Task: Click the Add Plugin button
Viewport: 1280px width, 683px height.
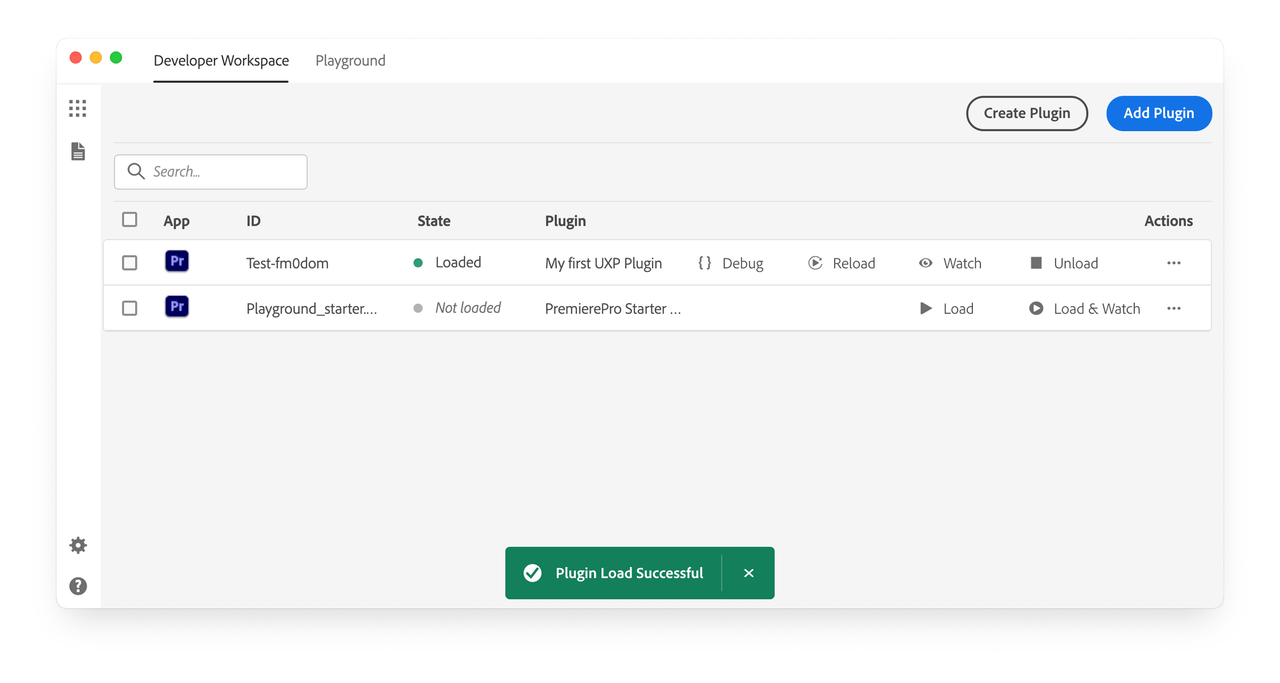Action: (1158, 113)
